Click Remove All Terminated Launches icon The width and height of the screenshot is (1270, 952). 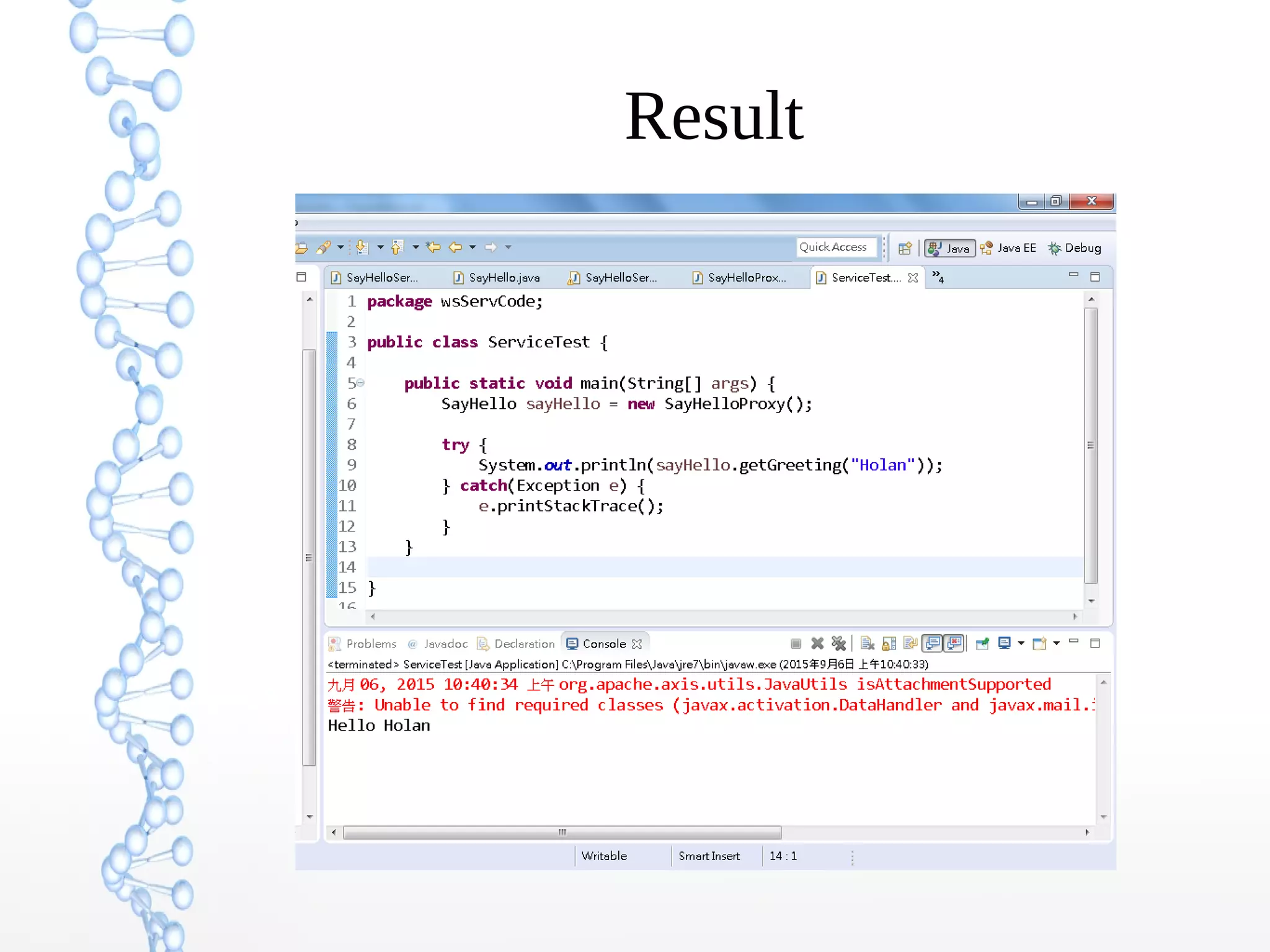pyautogui.click(x=838, y=644)
